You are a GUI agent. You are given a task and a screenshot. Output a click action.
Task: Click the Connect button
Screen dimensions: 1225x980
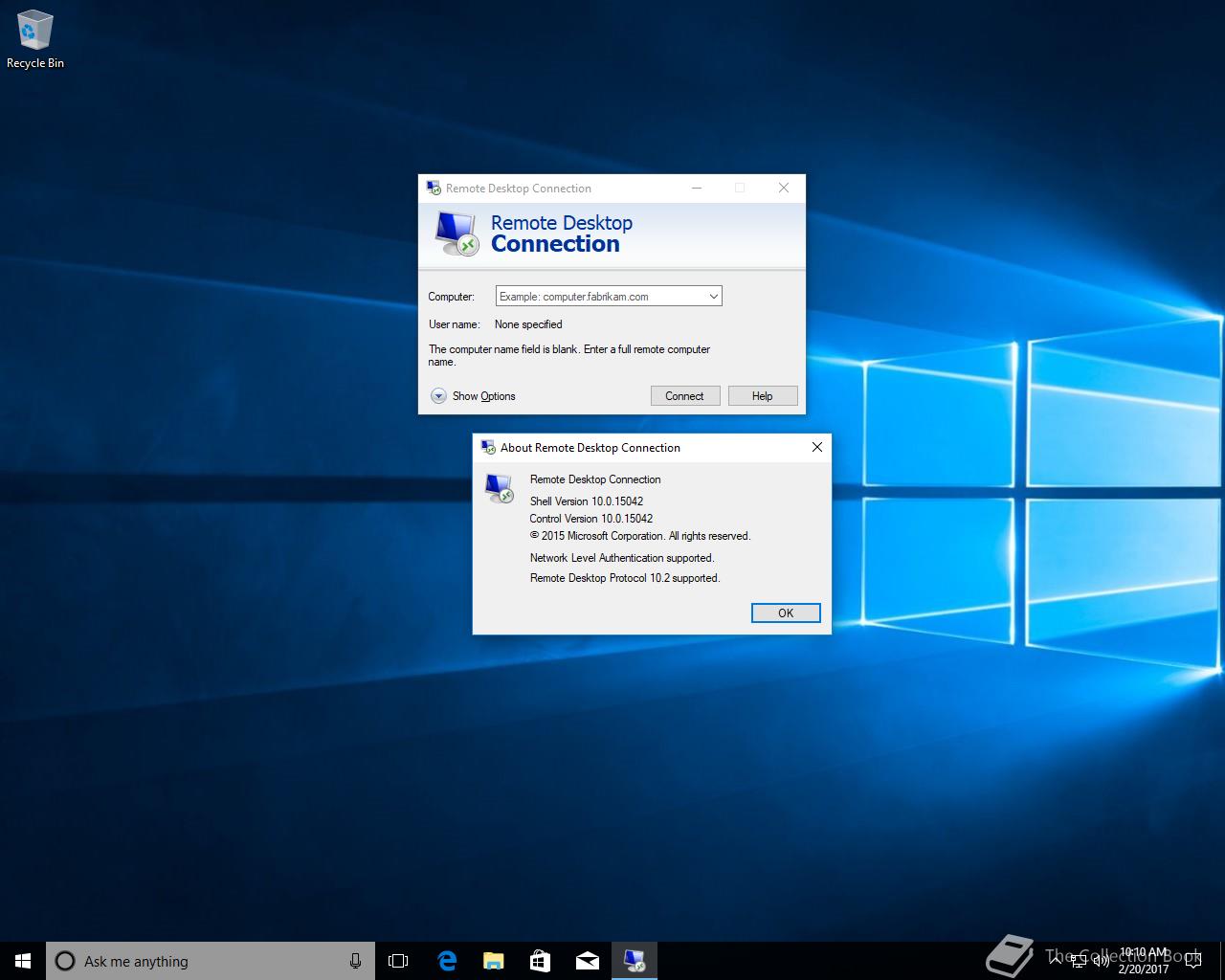click(x=684, y=396)
